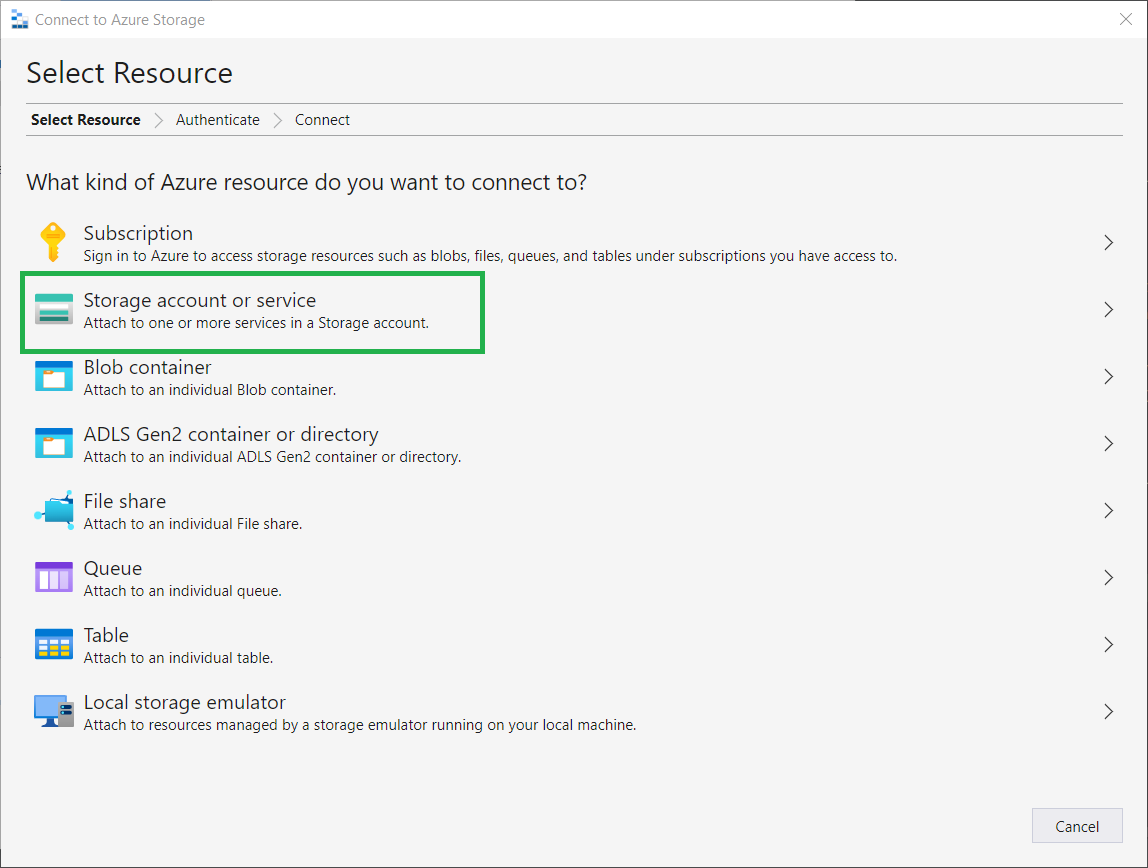The height and width of the screenshot is (868, 1148).
Task: Click 'Attach to an individual queue.' text
Action: click(x=182, y=591)
